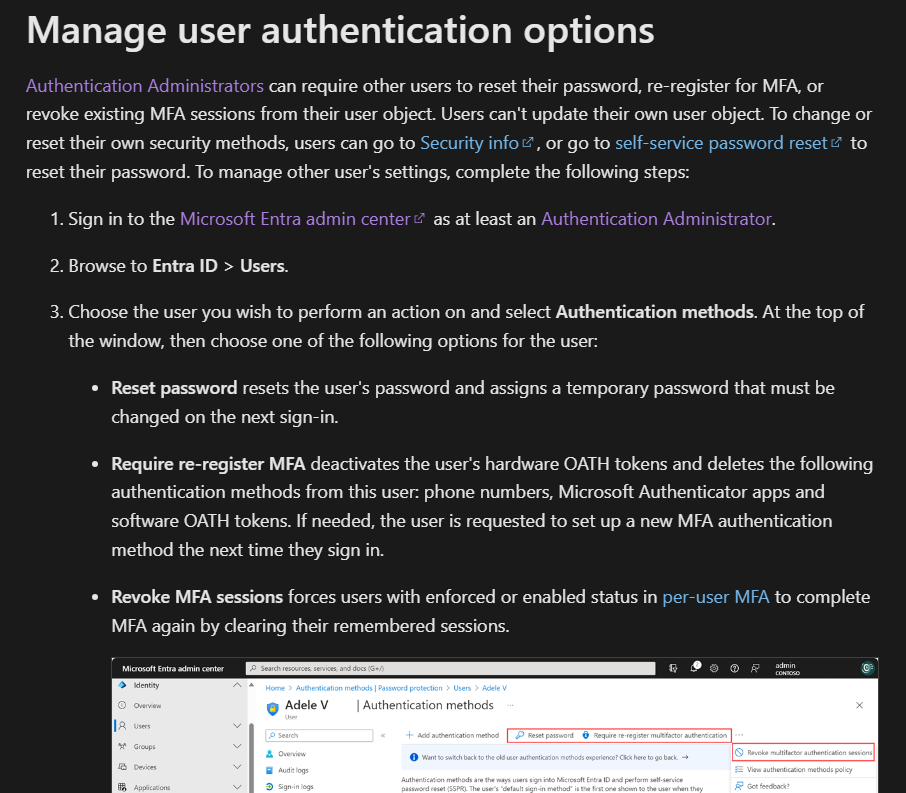The image size is (906, 793).
Task: Click the Search field in the user menu
Action: point(319,735)
